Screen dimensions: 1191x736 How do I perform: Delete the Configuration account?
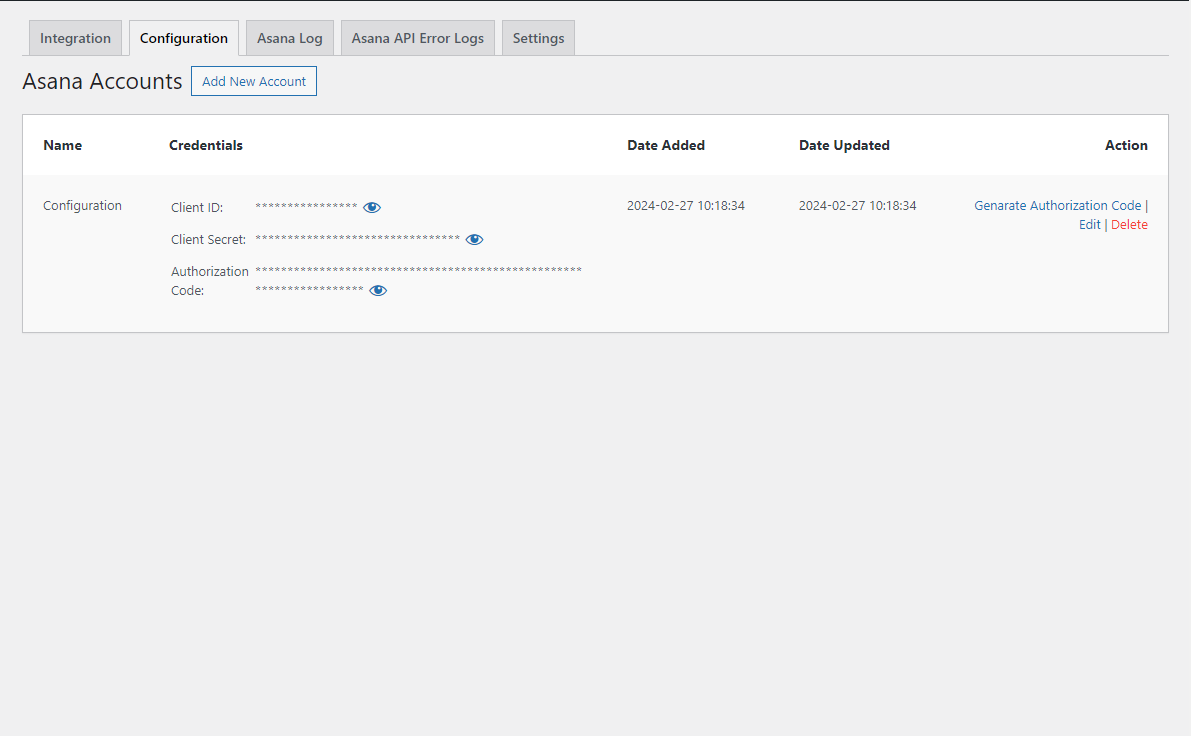click(x=1129, y=224)
